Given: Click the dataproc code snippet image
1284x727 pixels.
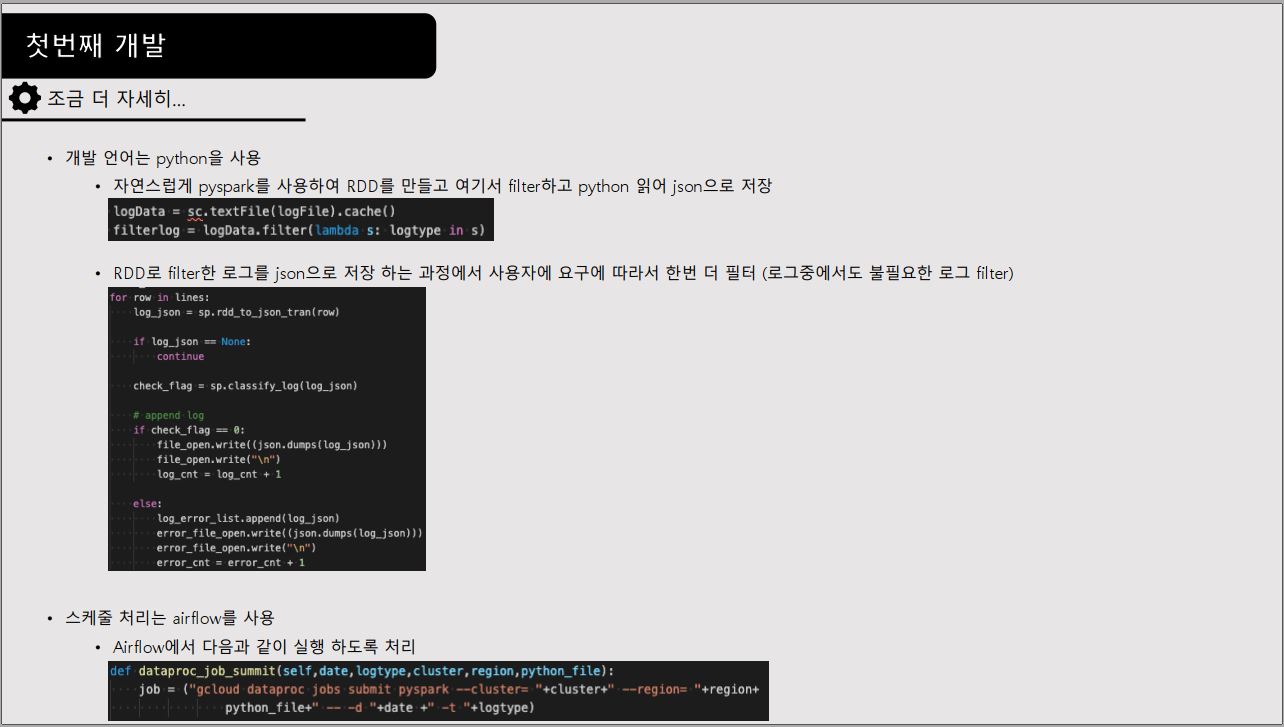Looking at the screenshot, I should [438, 691].
